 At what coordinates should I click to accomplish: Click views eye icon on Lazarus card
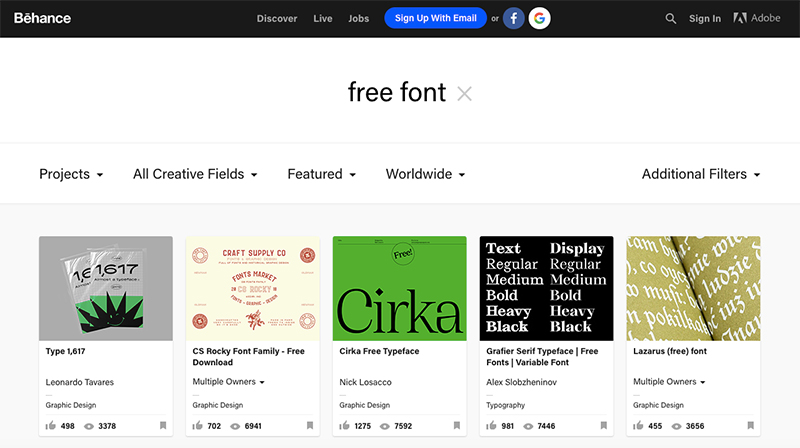(x=677, y=427)
